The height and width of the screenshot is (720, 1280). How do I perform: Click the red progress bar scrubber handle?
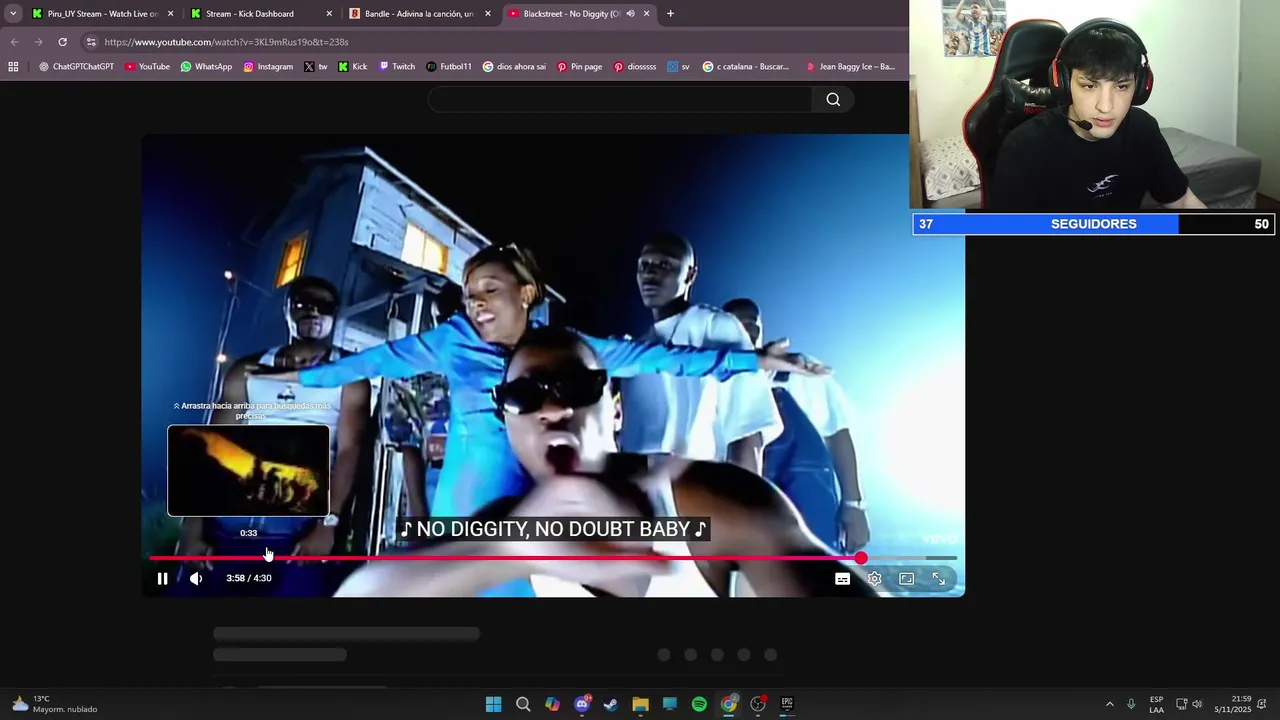coord(861,558)
